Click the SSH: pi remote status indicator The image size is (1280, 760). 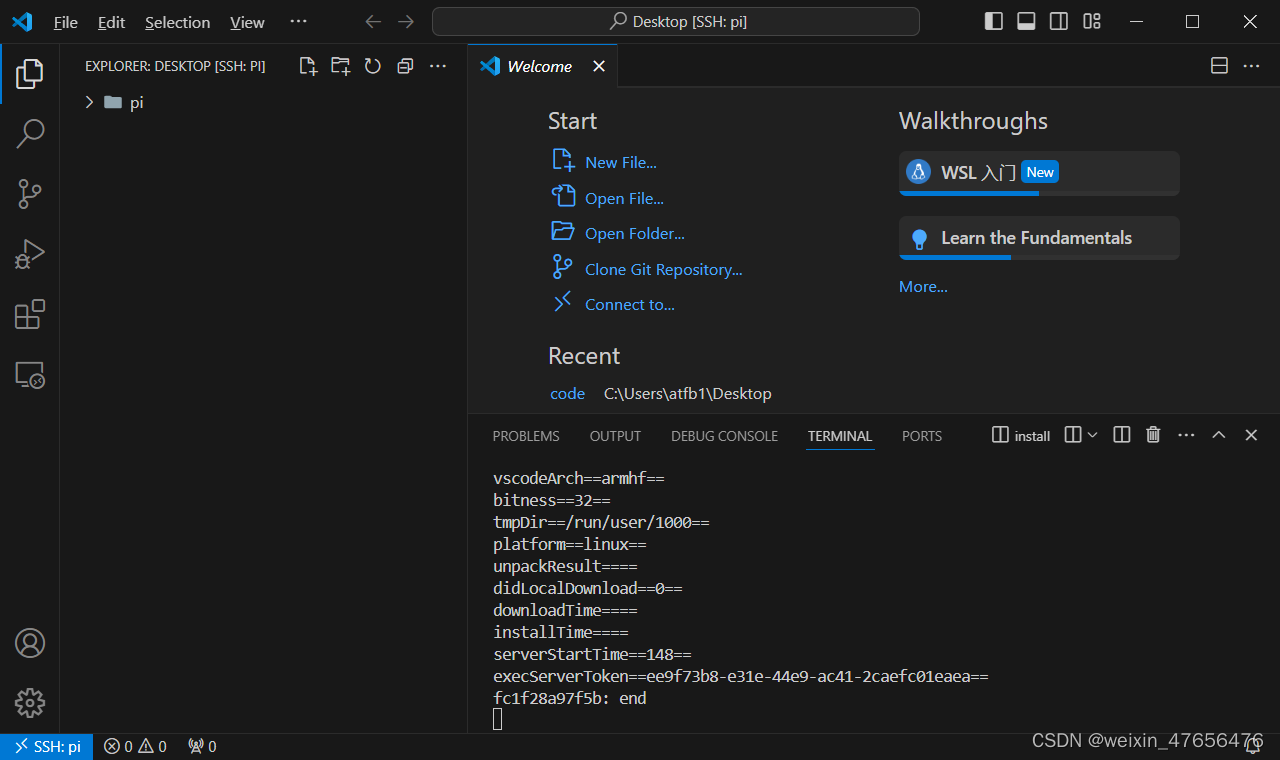point(47,746)
